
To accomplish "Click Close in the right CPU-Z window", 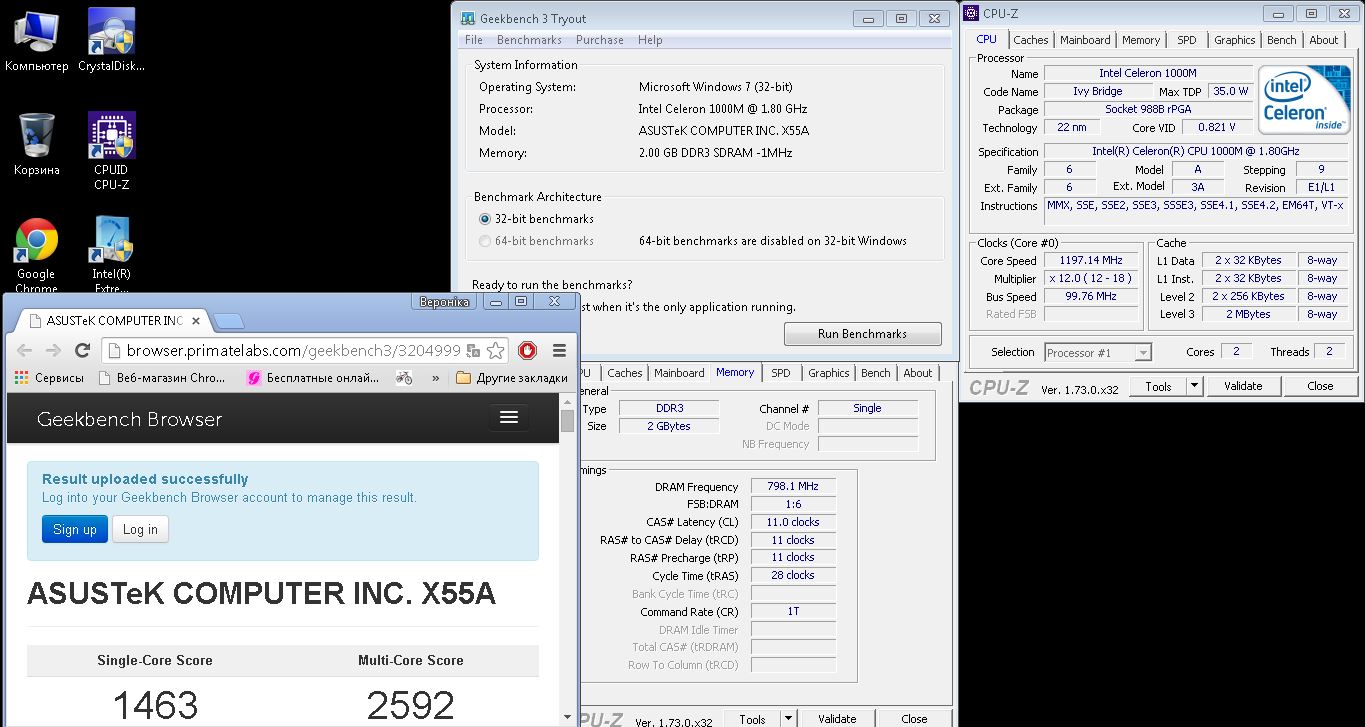I will coord(1320,386).
